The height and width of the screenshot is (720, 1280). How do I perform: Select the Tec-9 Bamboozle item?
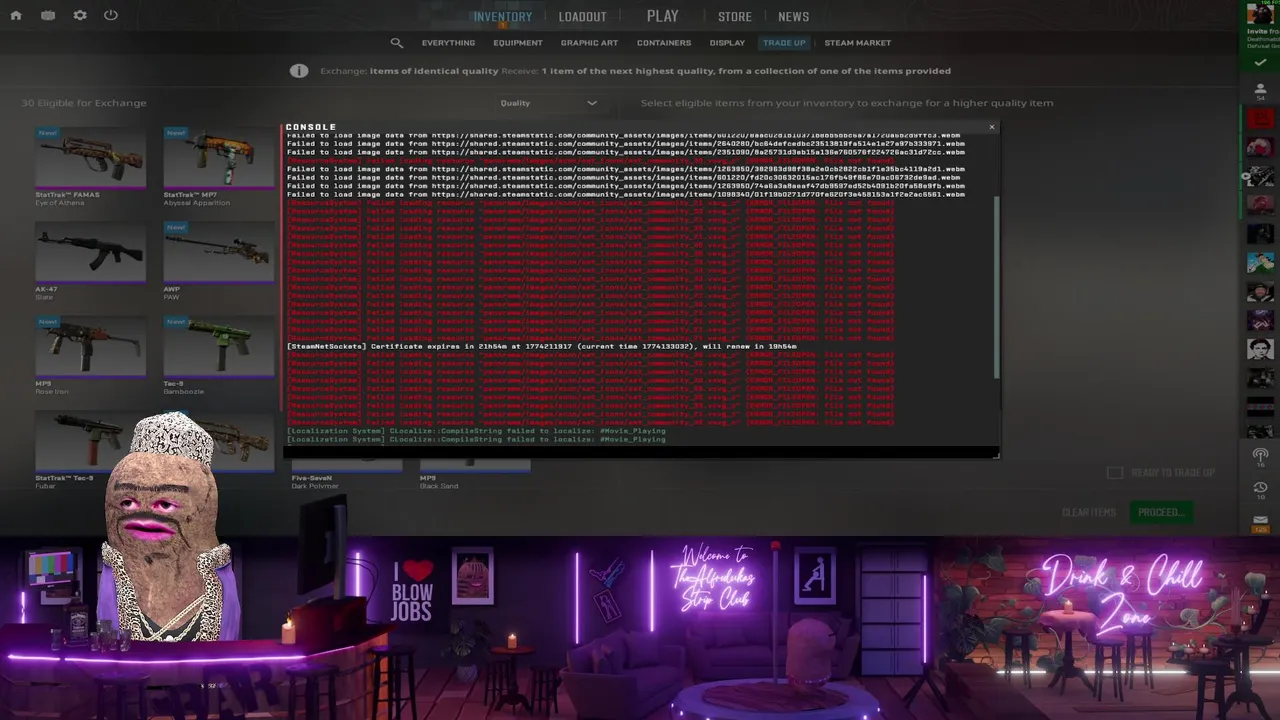point(218,355)
